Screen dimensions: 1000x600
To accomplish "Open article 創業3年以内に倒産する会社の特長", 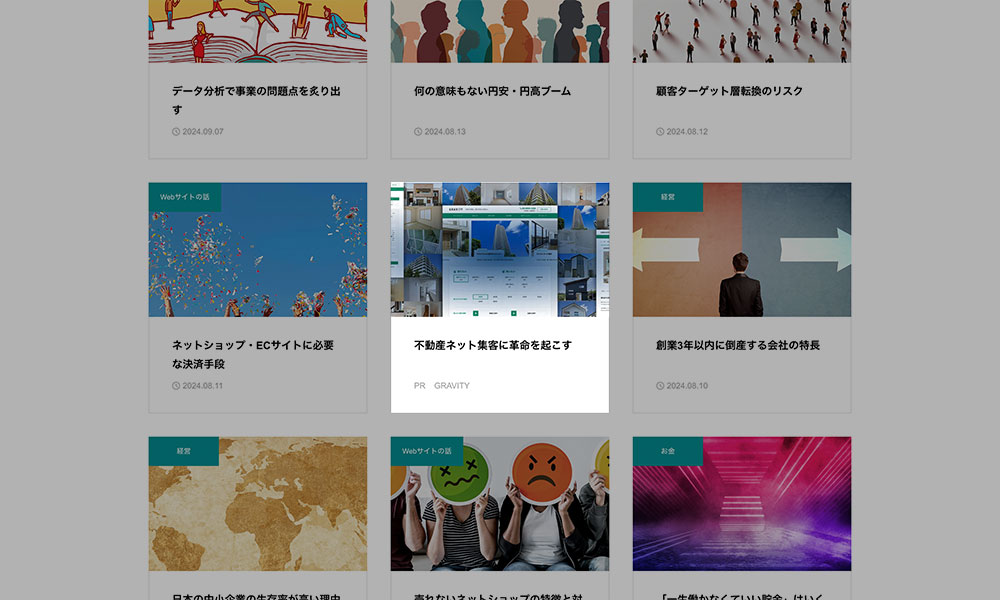I will [x=737, y=345].
